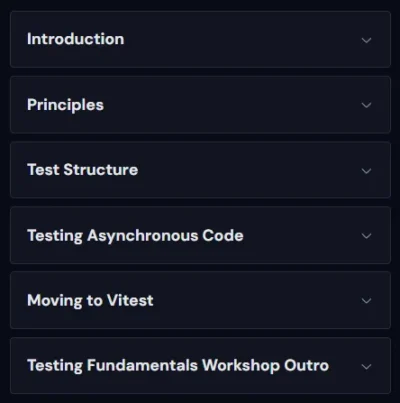Expand Test Structure using its chevron arrow
400x403 pixels.
[x=366, y=171]
